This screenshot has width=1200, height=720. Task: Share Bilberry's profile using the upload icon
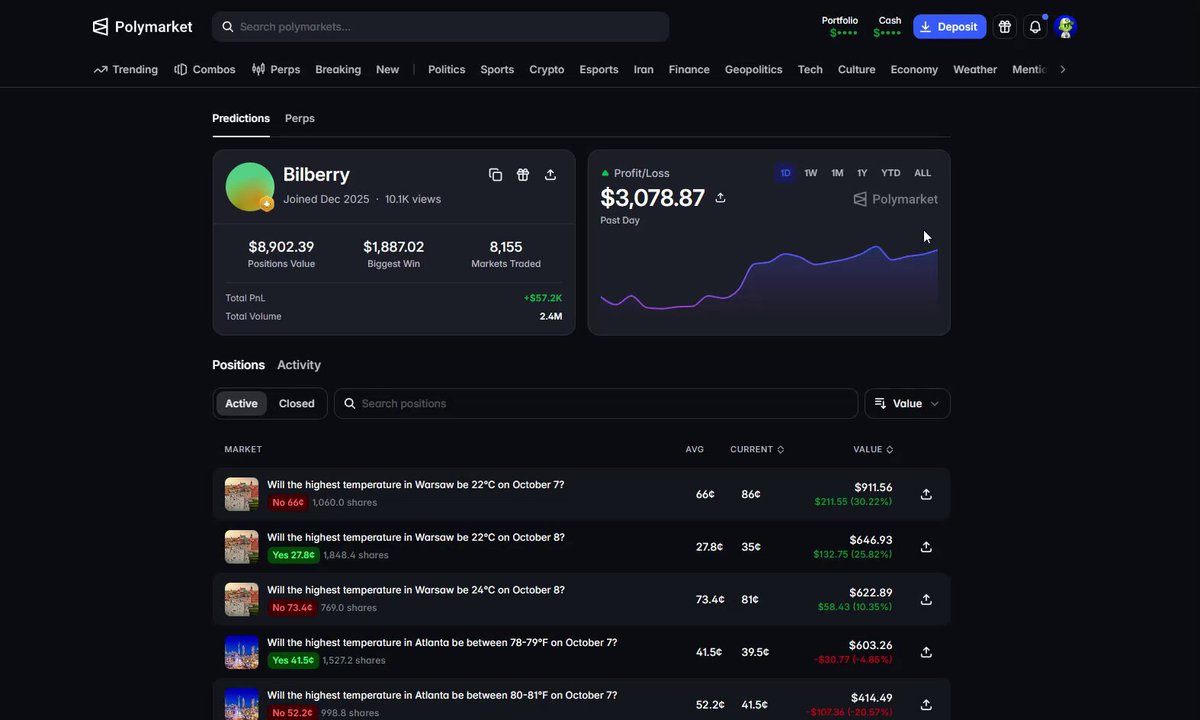(x=550, y=175)
